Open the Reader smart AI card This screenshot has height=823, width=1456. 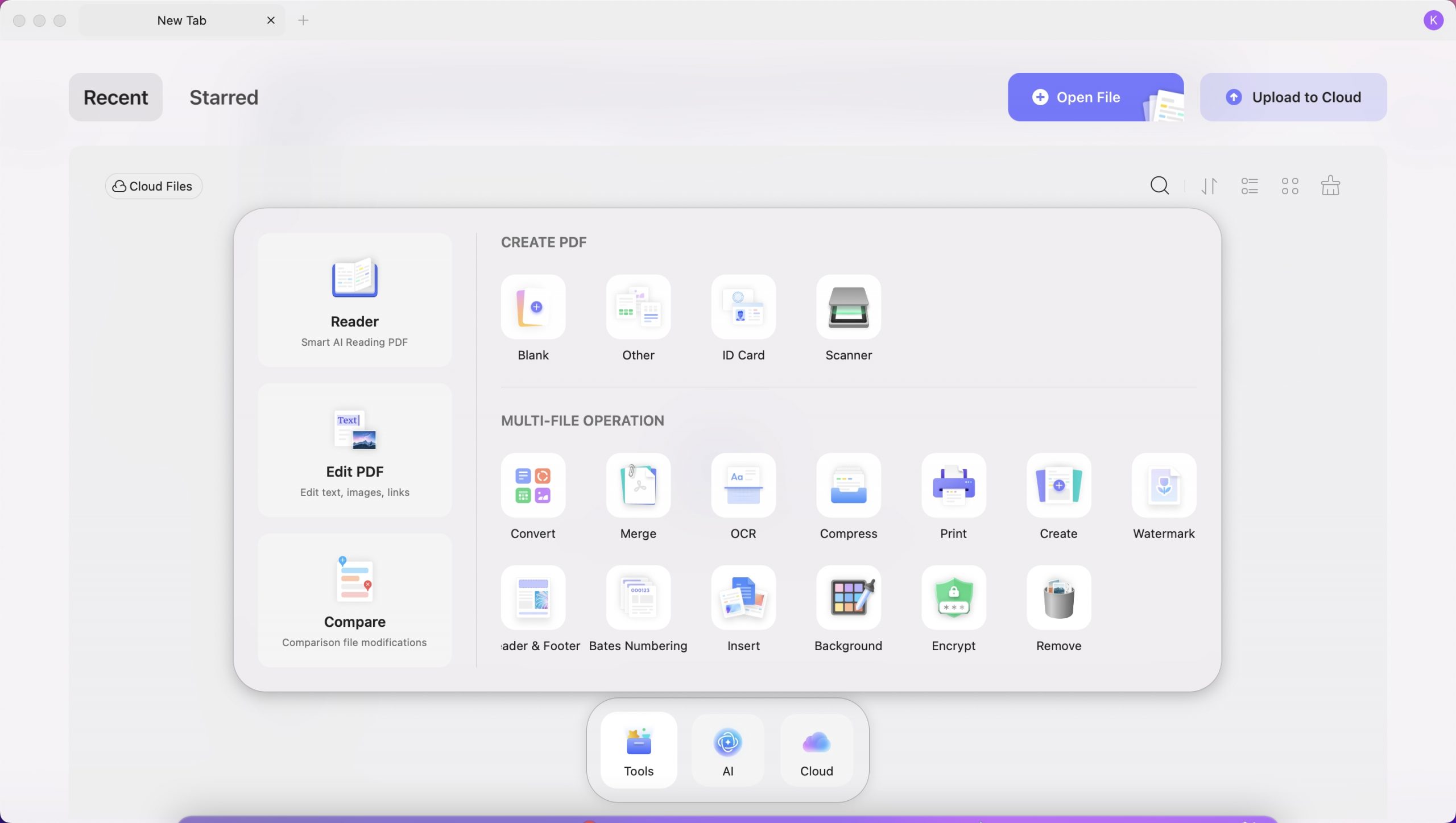(x=354, y=300)
